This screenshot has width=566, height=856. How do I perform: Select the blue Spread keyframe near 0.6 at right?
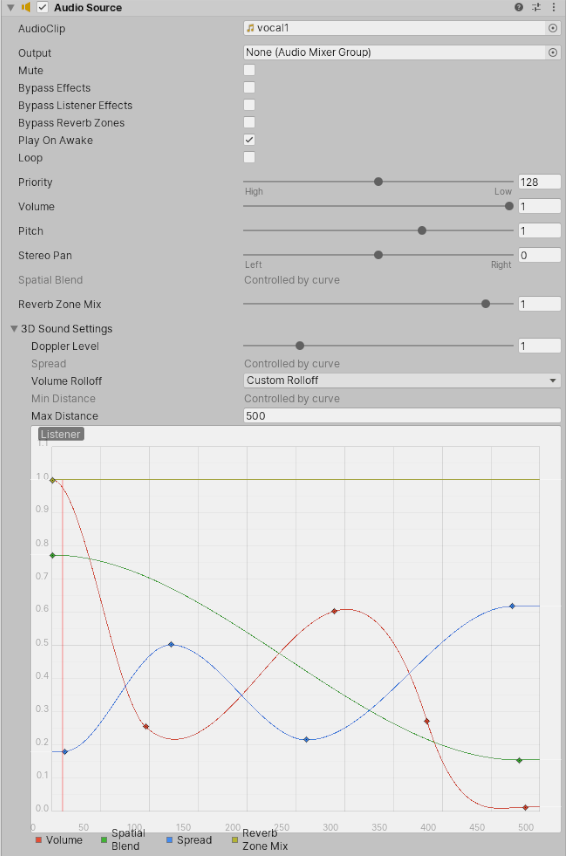coord(512,606)
